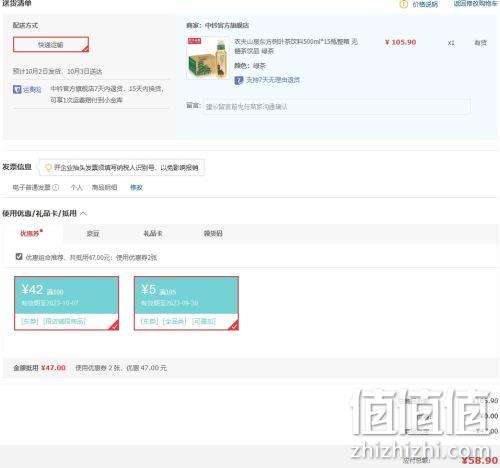Switch to the 礼品卡 tab
The image size is (500, 468).
(153, 233)
